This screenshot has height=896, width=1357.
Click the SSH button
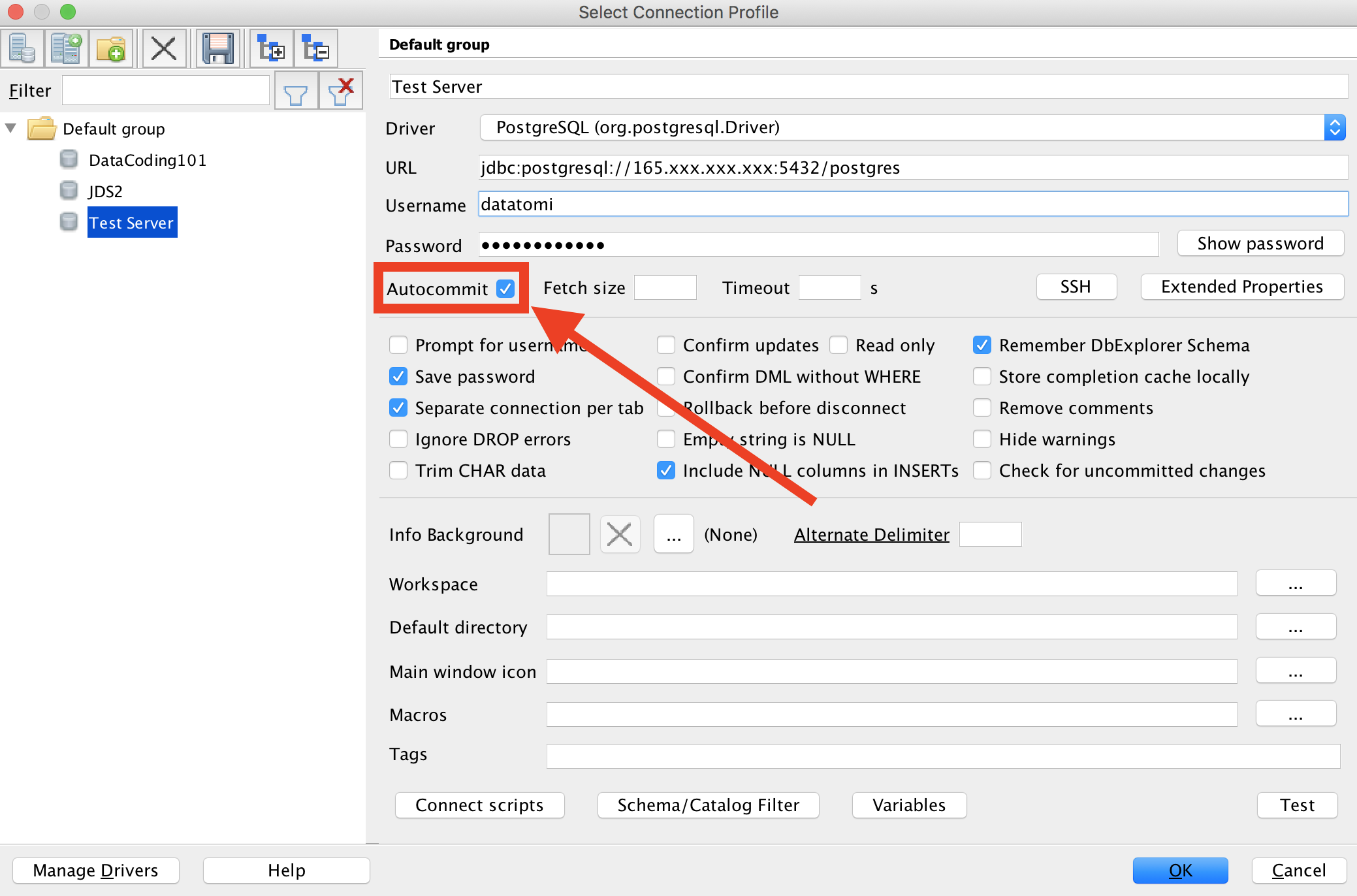click(x=1074, y=287)
